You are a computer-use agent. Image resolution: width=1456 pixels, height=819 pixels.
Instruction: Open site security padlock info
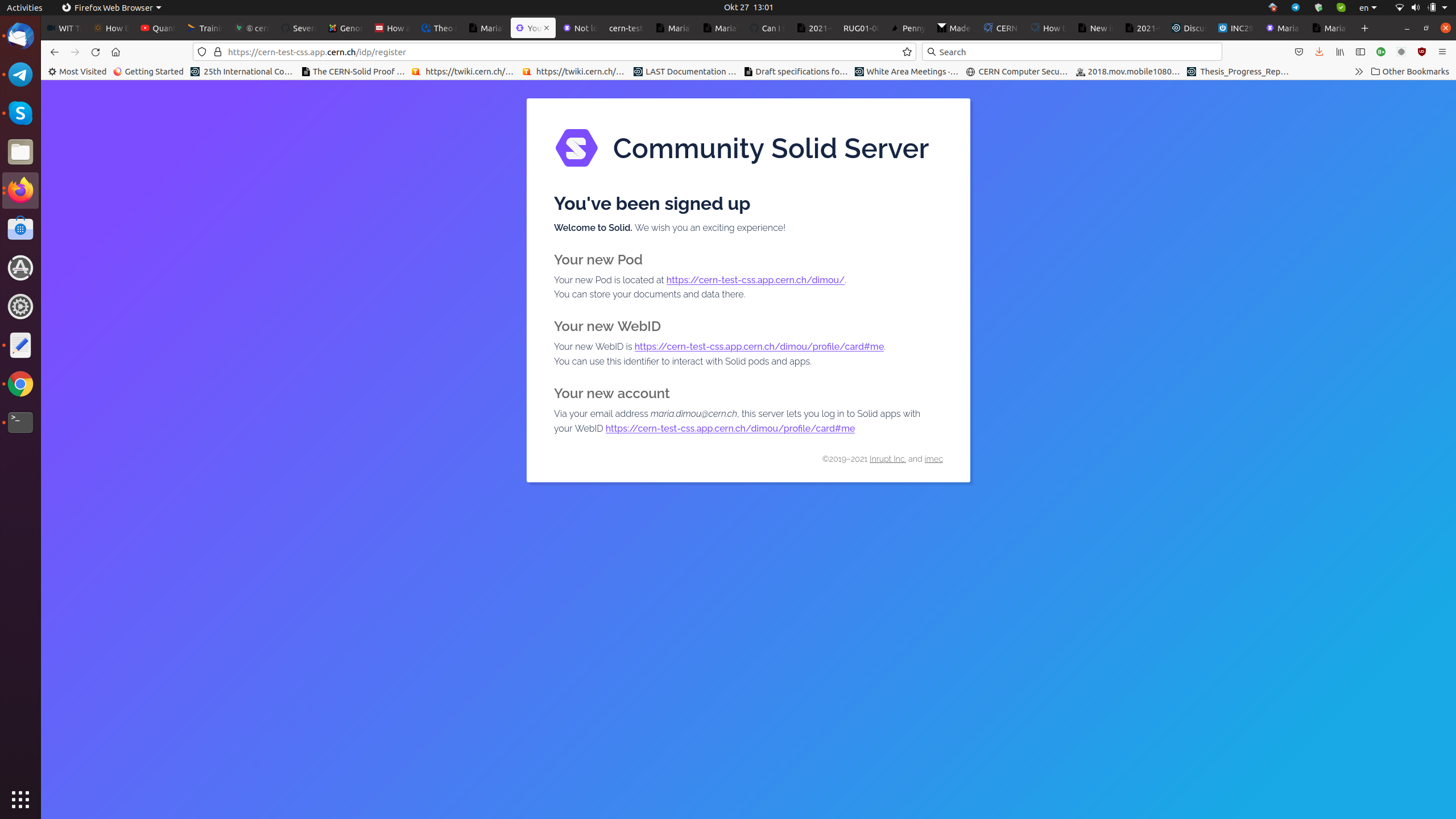tap(218, 52)
